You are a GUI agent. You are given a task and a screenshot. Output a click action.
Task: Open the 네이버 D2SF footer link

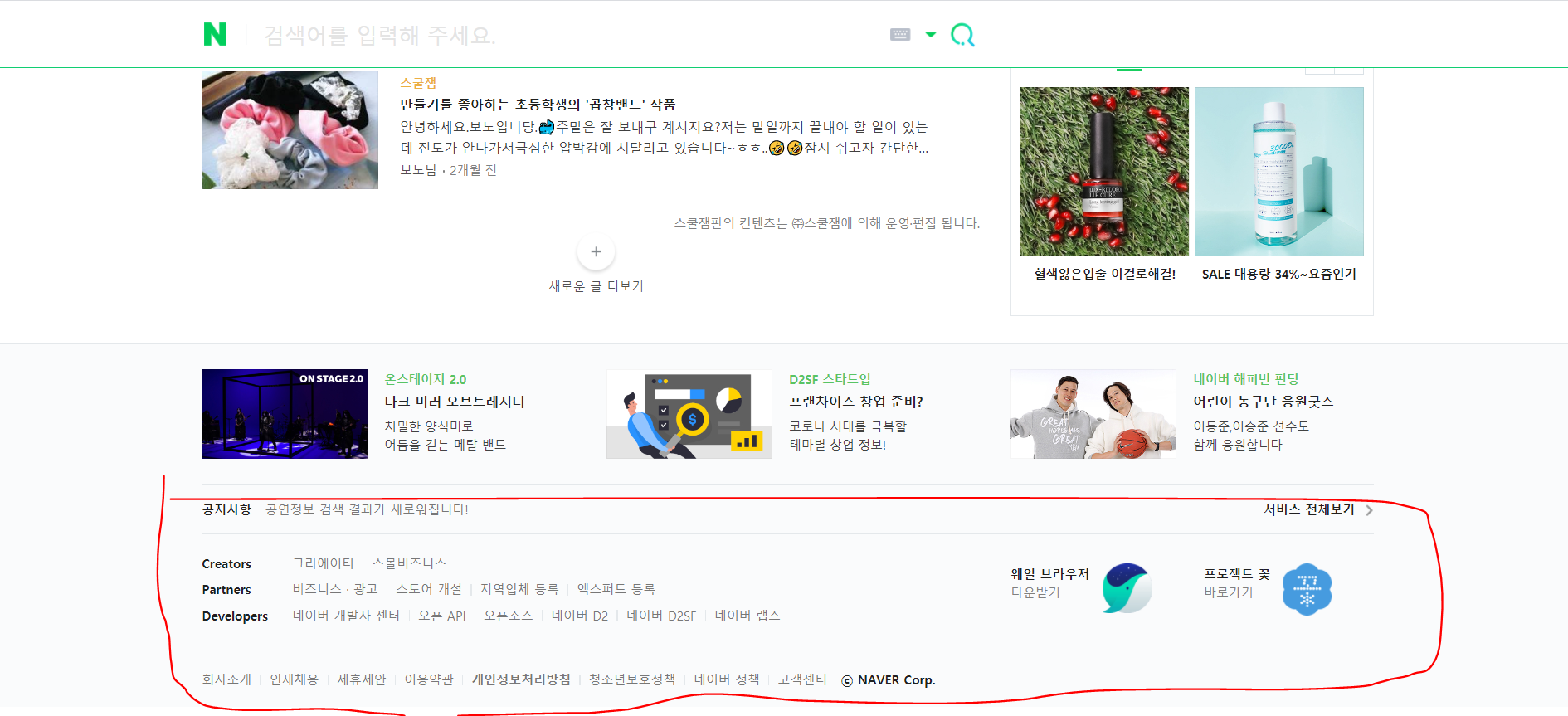point(661,616)
